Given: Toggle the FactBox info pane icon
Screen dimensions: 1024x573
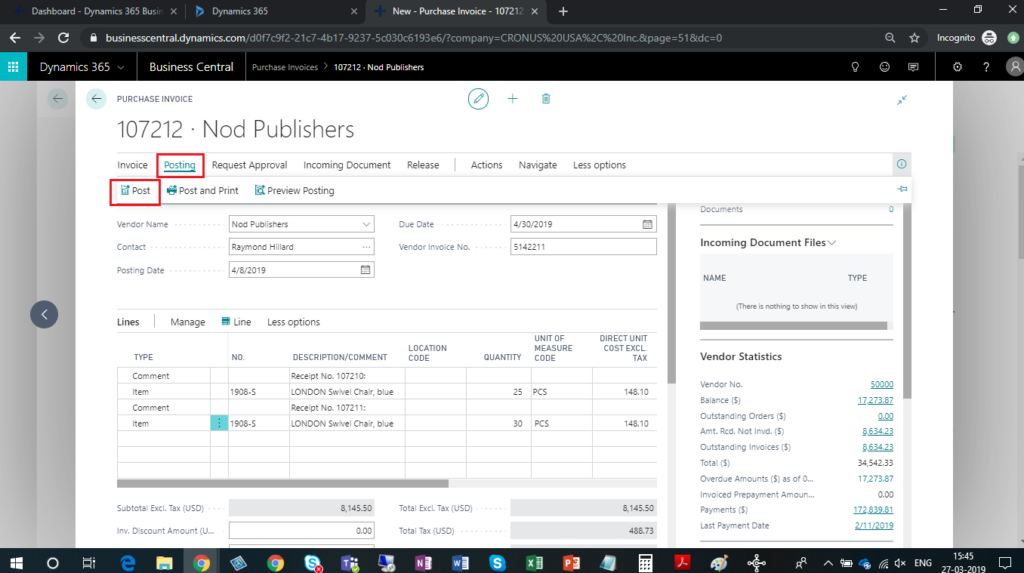Looking at the screenshot, I should 901,165.
